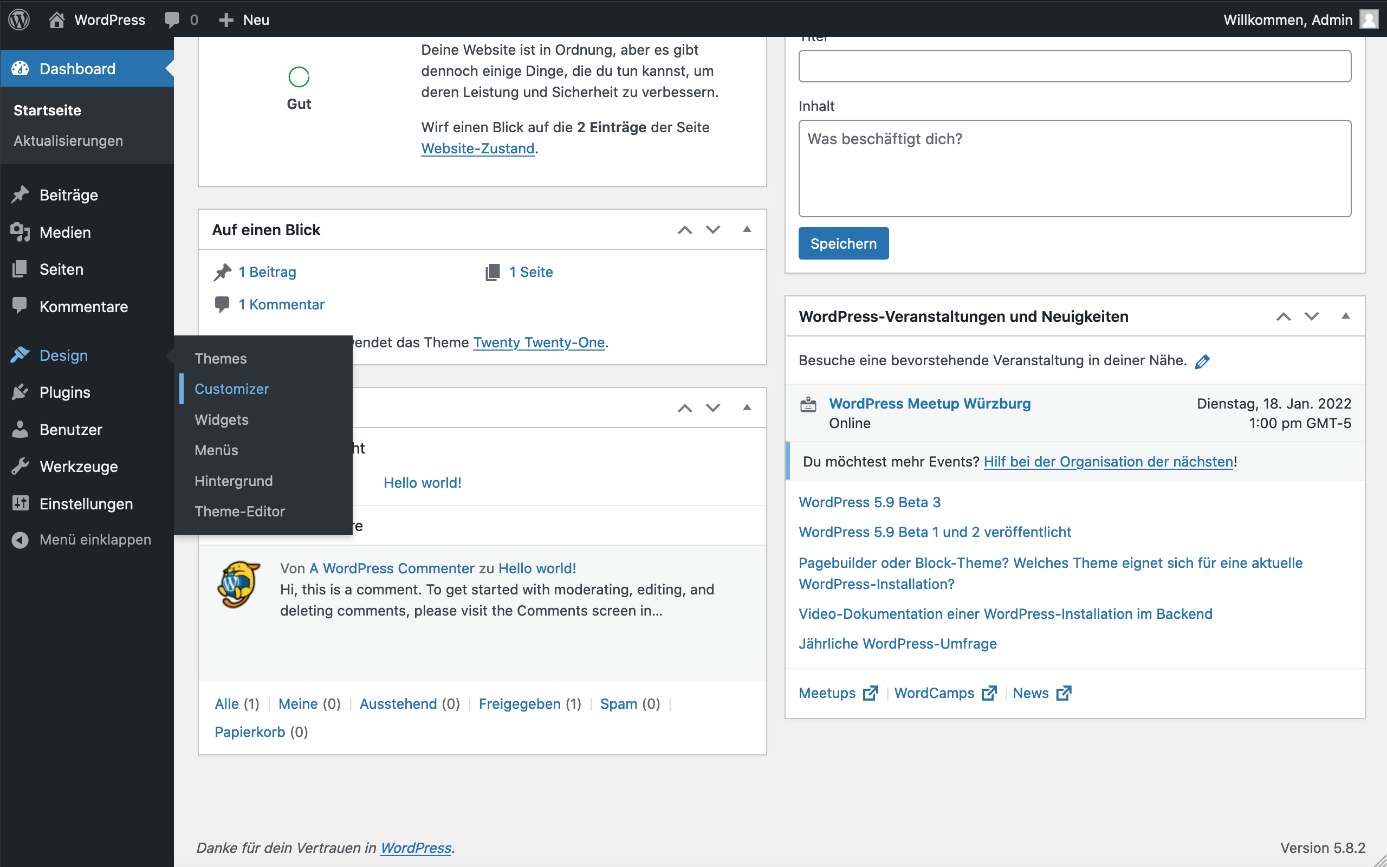This screenshot has width=1387, height=867.
Task: Click the page icon next to 1 Seite
Action: click(x=492, y=272)
